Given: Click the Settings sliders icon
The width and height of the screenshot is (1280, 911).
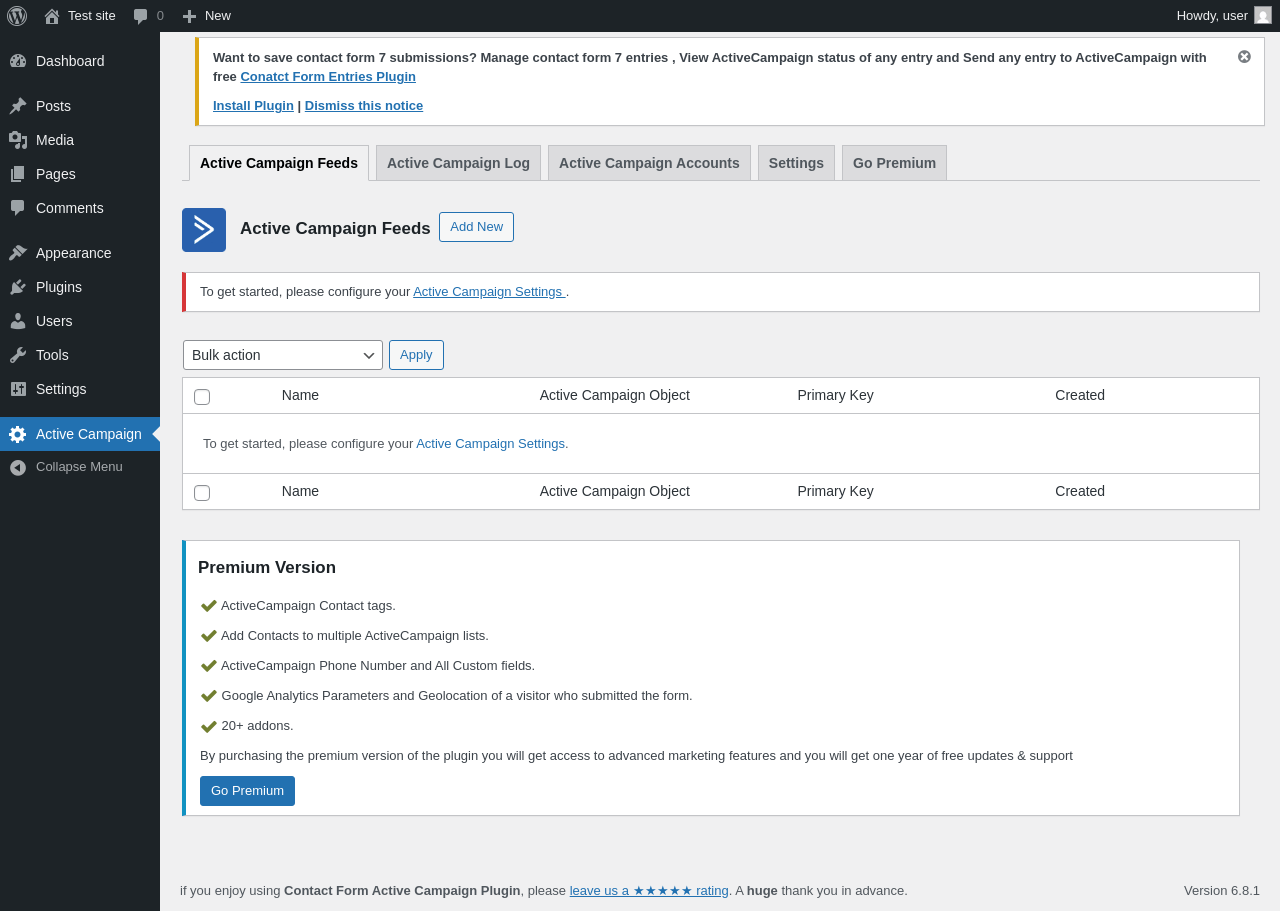Looking at the screenshot, I should tap(18, 389).
